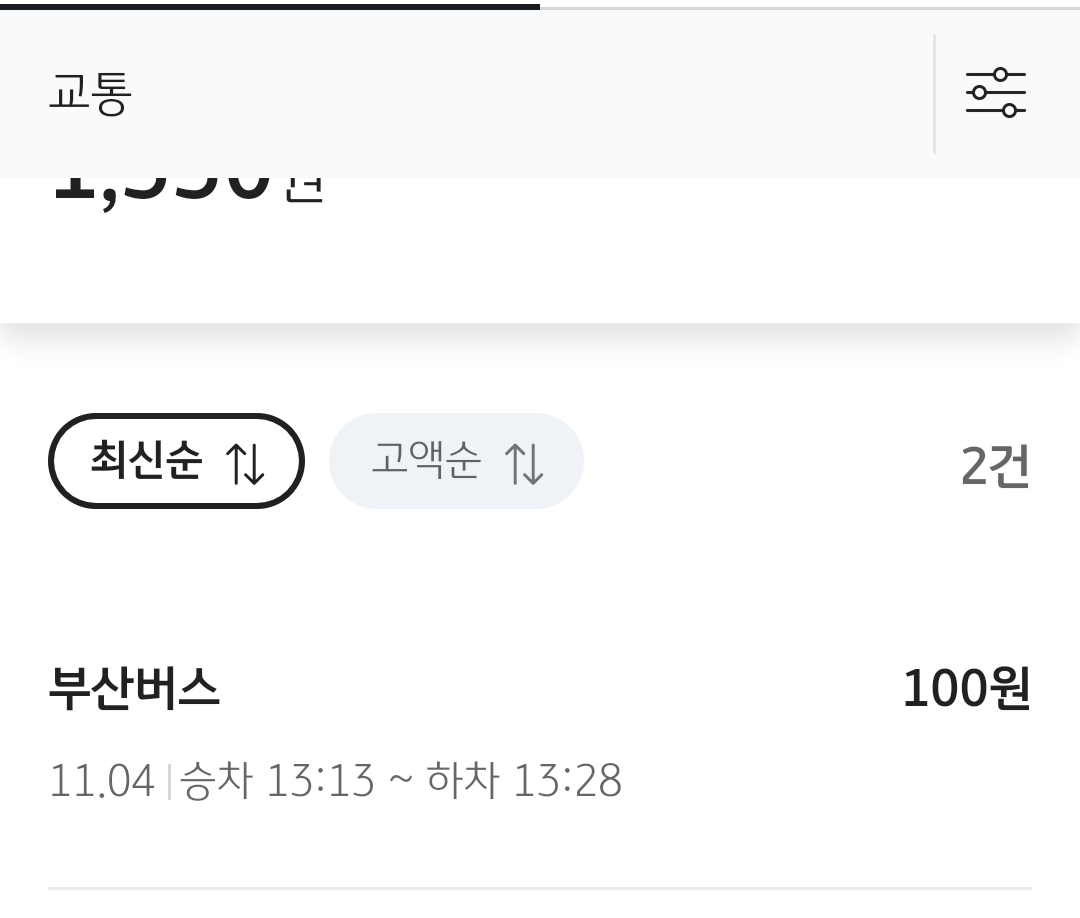The height and width of the screenshot is (918, 1080).
Task: Open the 부산버스 transaction entry
Action: tap(134, 689)
